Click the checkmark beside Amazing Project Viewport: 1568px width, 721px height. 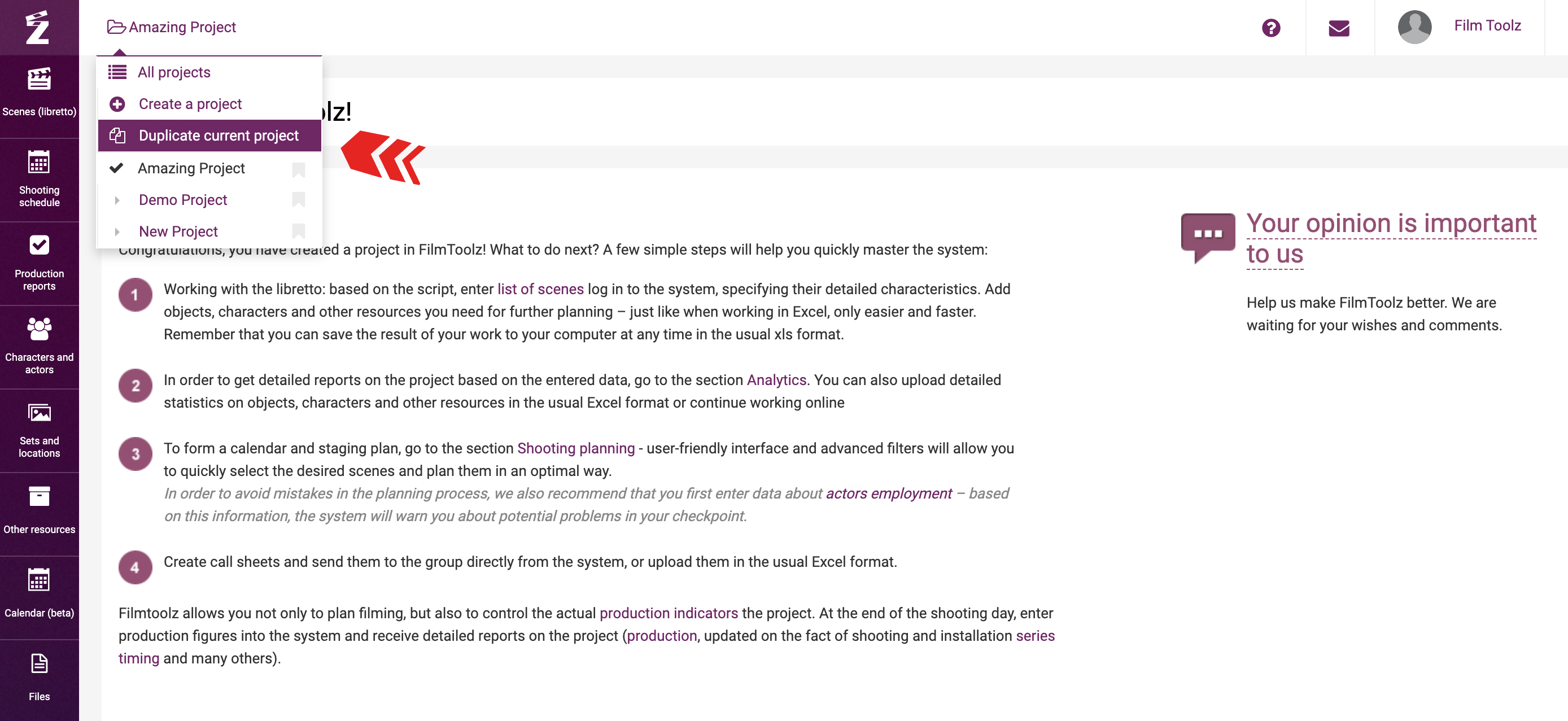coord(116,168)
